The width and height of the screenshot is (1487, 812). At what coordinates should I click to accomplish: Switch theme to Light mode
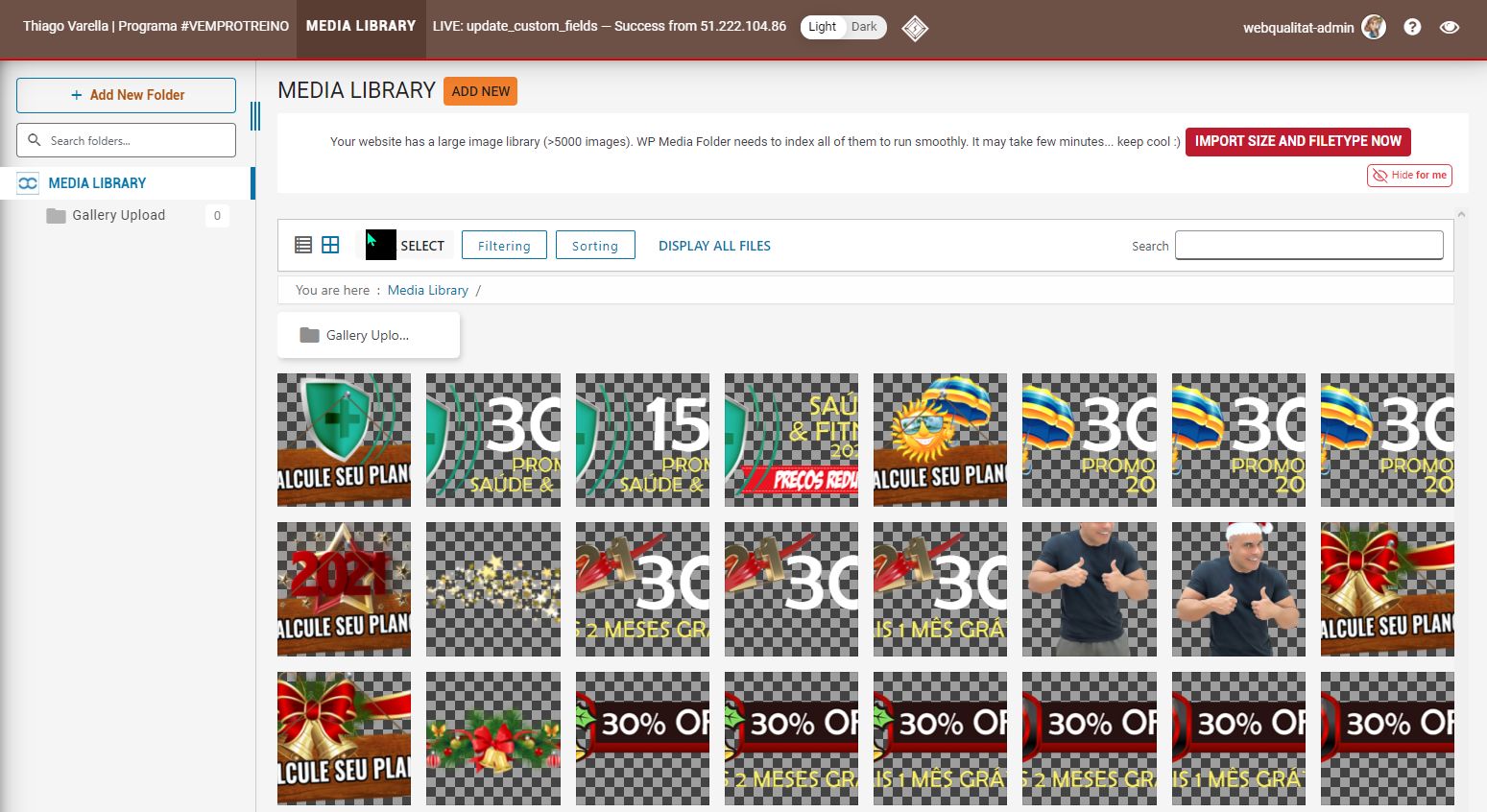coord(822,27)
